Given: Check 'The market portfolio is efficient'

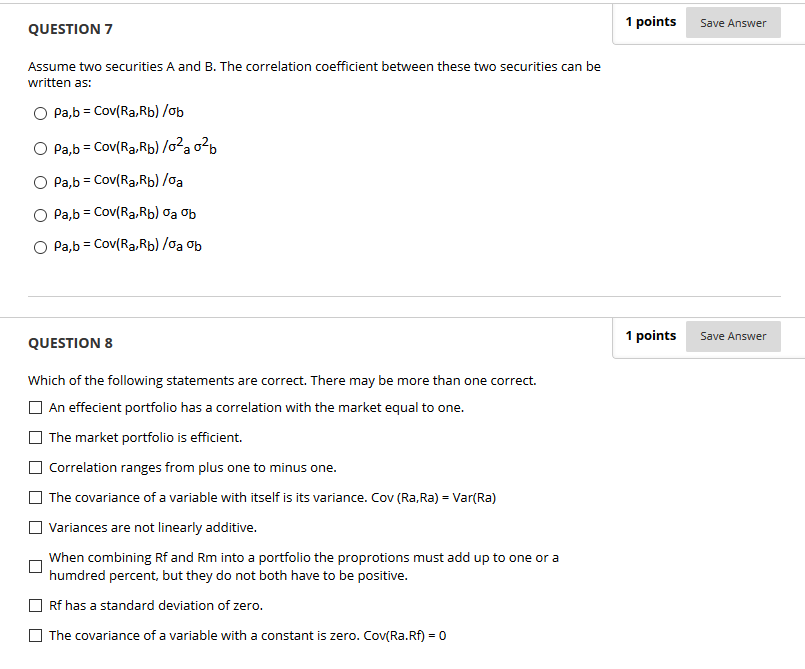Looking at the screenshot, I should pos(35,437).
